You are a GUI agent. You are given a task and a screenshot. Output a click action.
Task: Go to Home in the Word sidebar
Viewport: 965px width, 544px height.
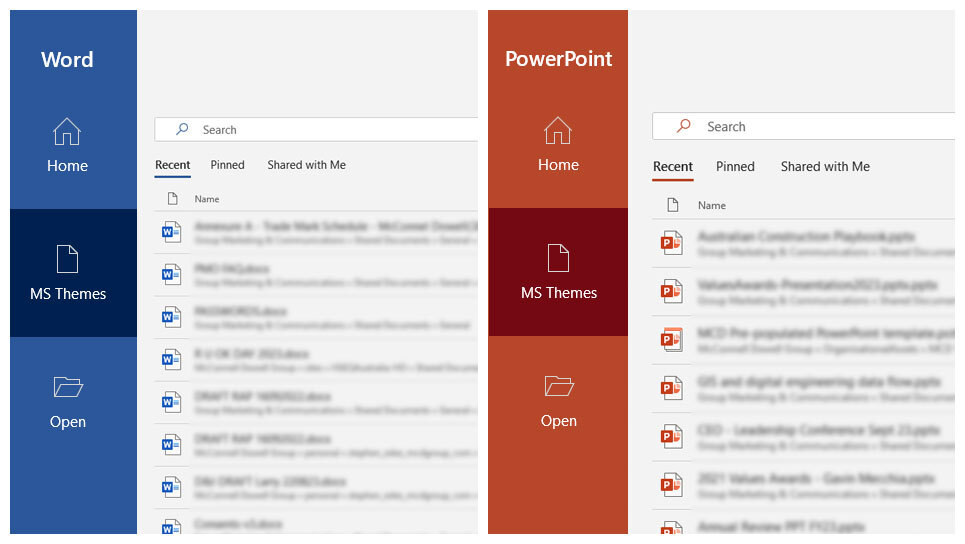click(67, 145)
